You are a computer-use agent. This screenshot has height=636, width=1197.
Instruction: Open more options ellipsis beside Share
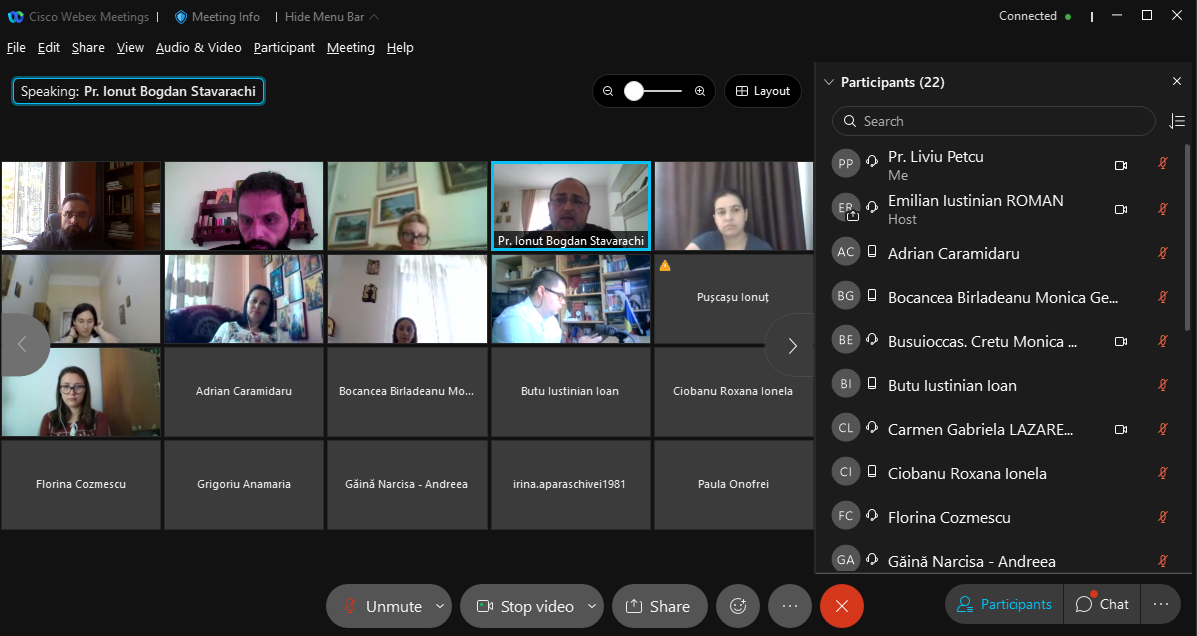click(x=789, y=606)
